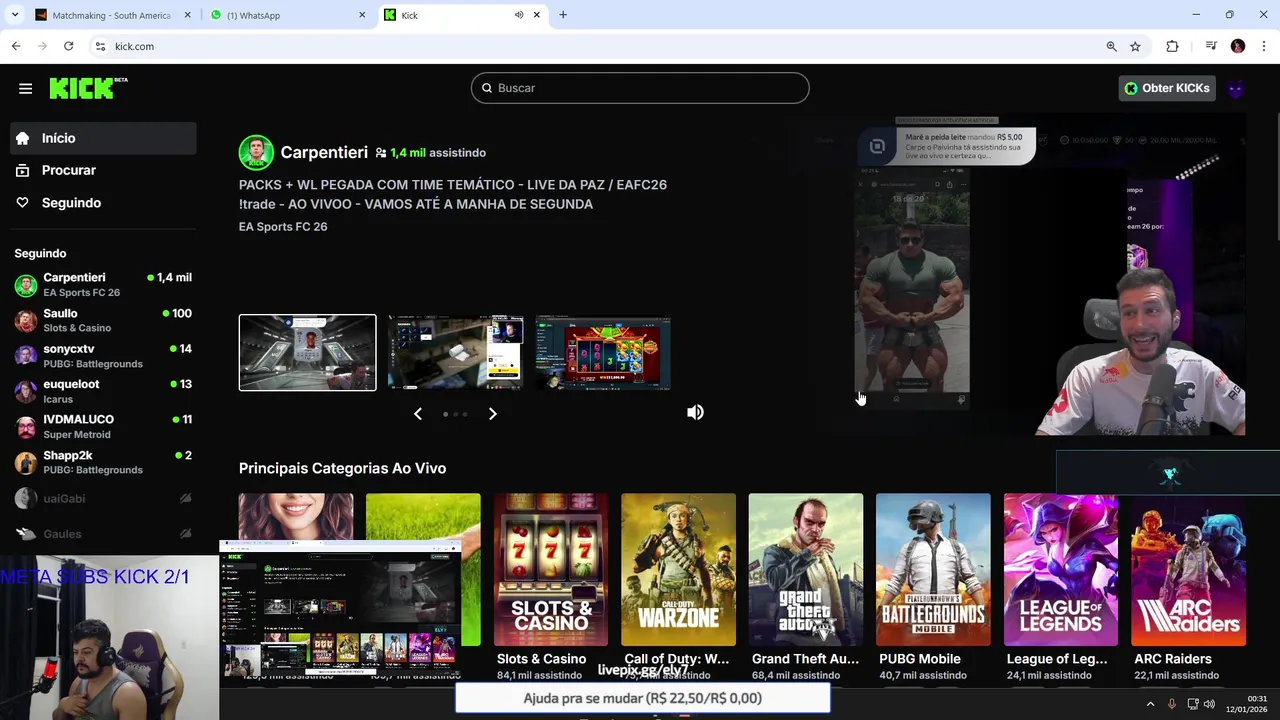Select the second featured stream thumbnail

(x=455, y=352)
